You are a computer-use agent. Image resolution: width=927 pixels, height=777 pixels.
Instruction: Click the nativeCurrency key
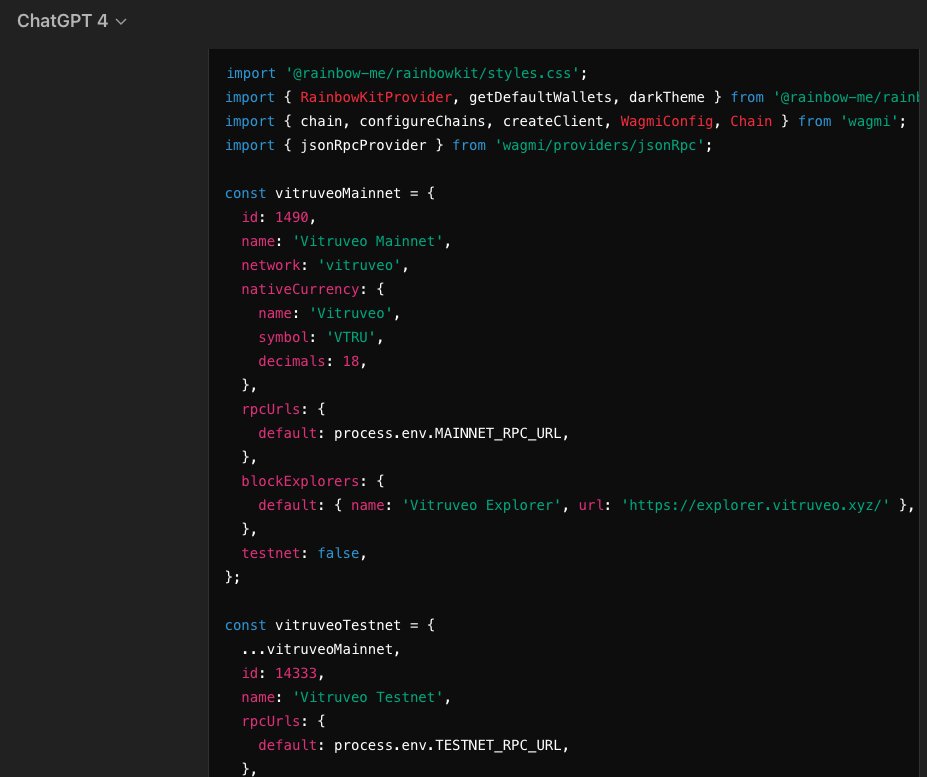point(300,289)
